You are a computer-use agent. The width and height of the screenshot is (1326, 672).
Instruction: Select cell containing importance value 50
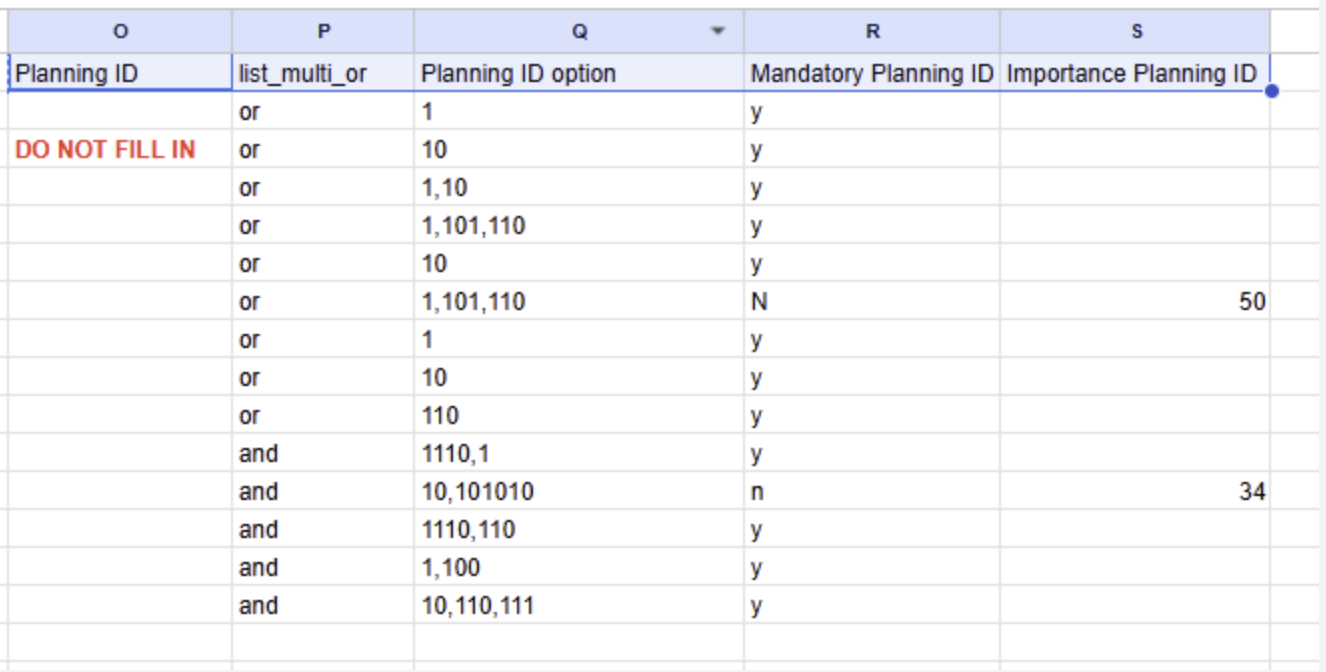coord(1136,302)
